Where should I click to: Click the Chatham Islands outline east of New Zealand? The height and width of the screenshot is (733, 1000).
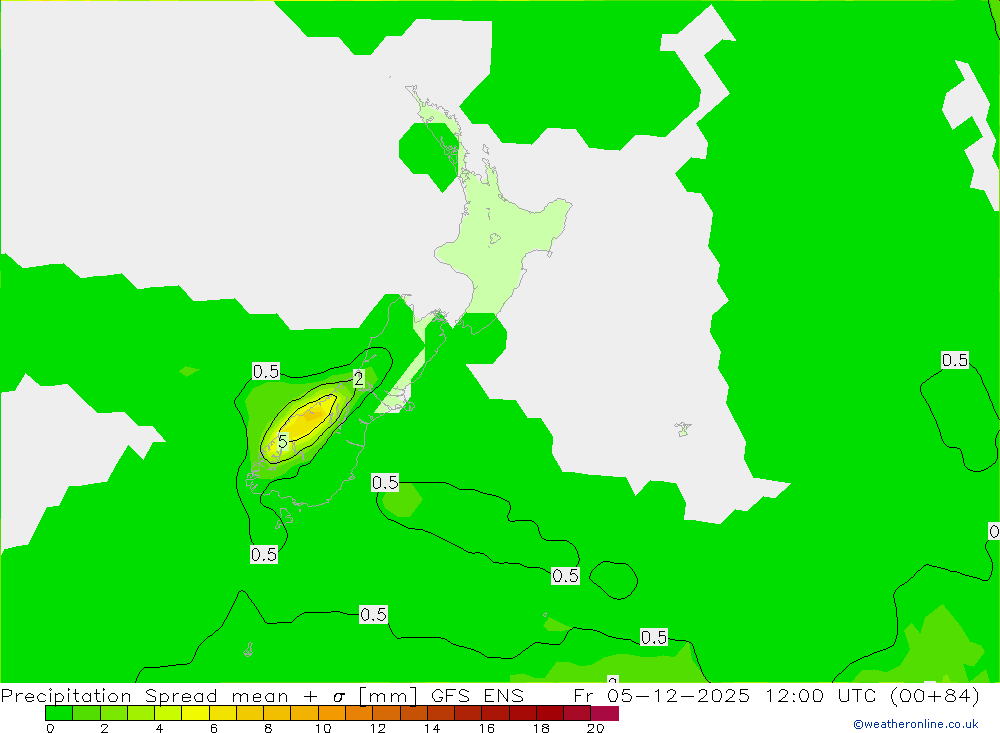click(x=683, y=429)
